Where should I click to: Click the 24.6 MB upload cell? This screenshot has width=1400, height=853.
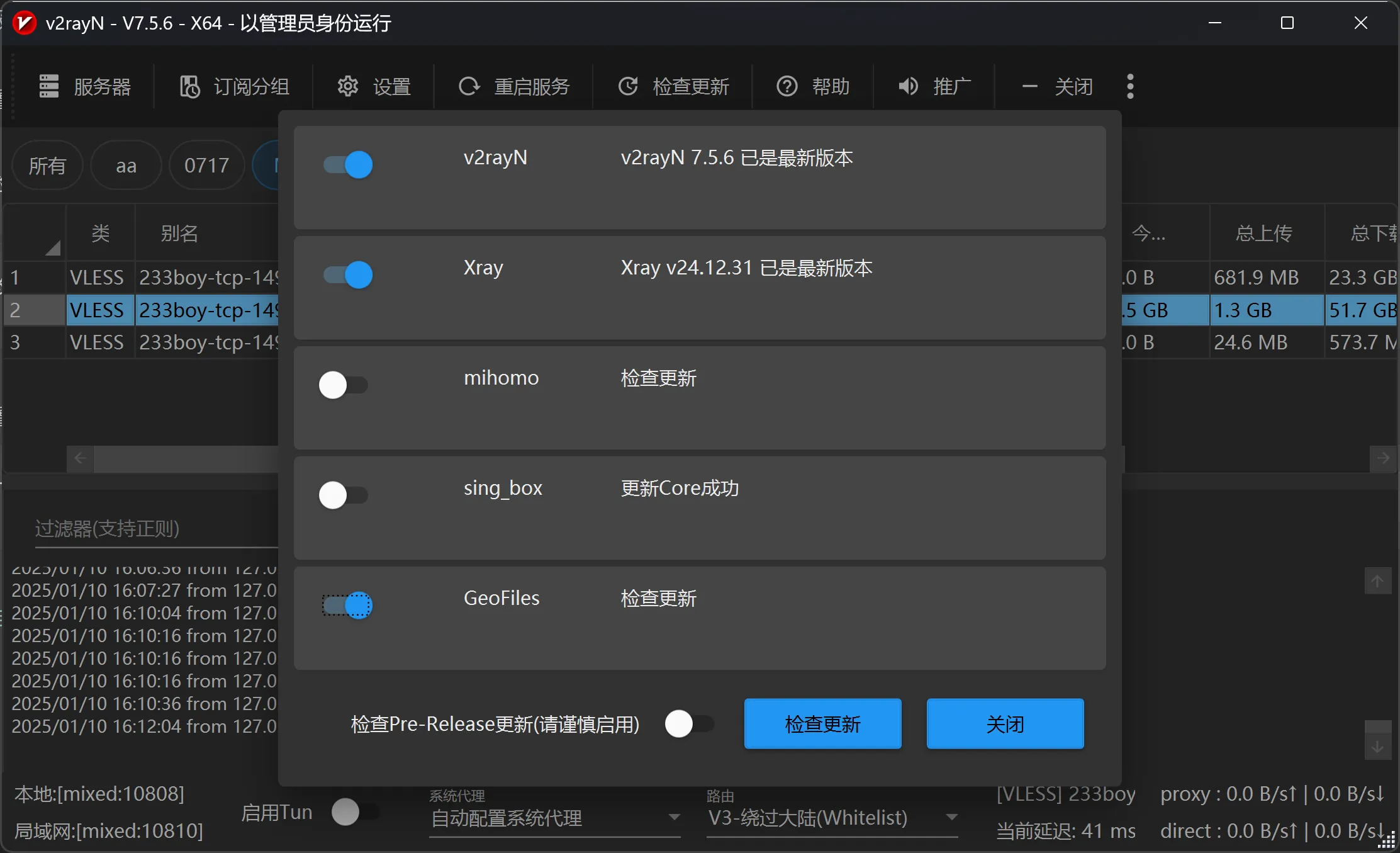click(1266, 342)
